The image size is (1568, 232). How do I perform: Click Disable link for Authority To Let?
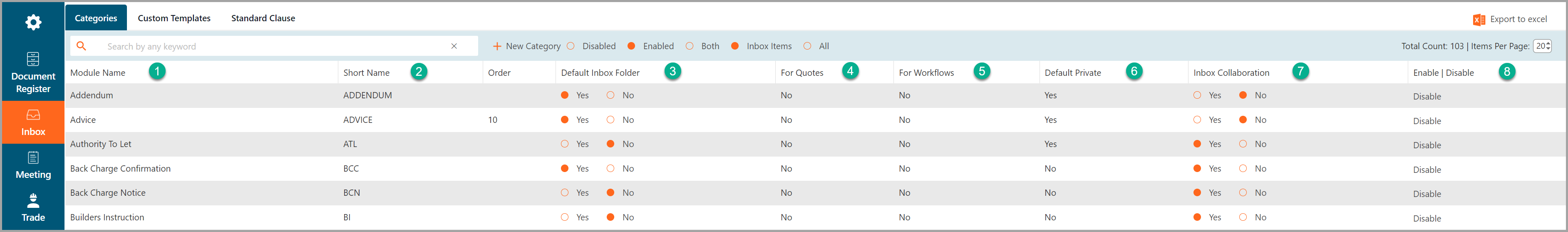1427,145
